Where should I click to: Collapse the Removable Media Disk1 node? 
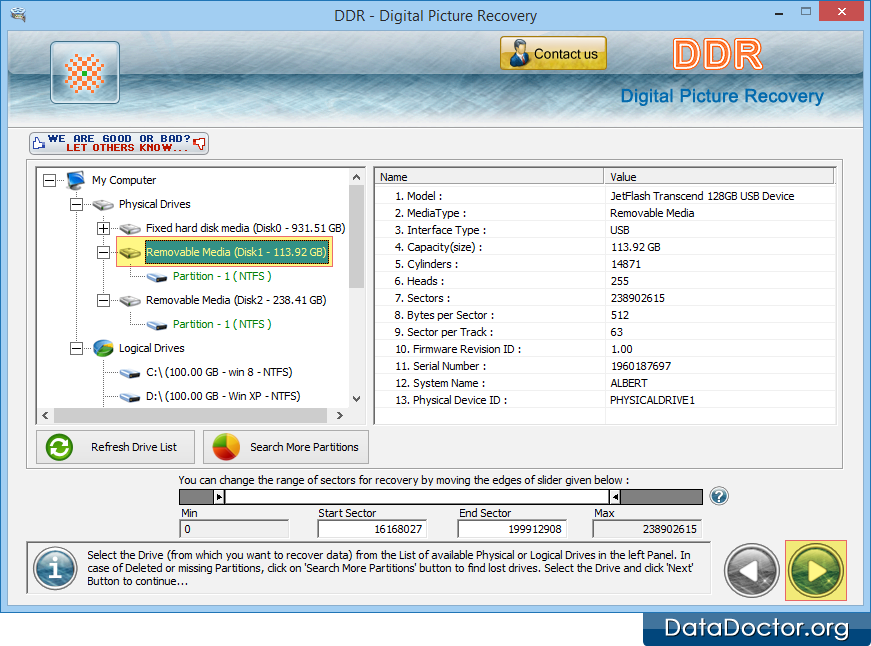click(103, 252)
